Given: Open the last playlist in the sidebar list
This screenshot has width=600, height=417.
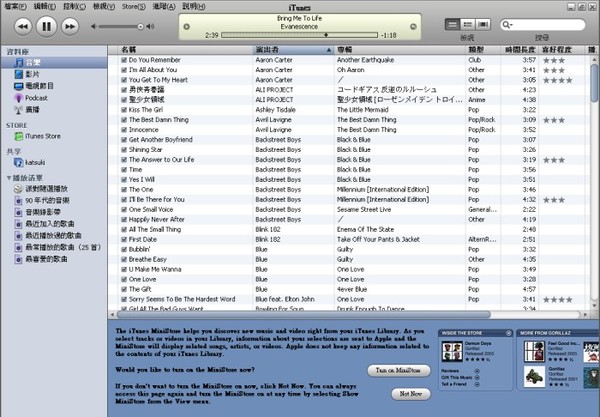Looking at the screenshot, I should pyautogui.click(x=41, y=259).
